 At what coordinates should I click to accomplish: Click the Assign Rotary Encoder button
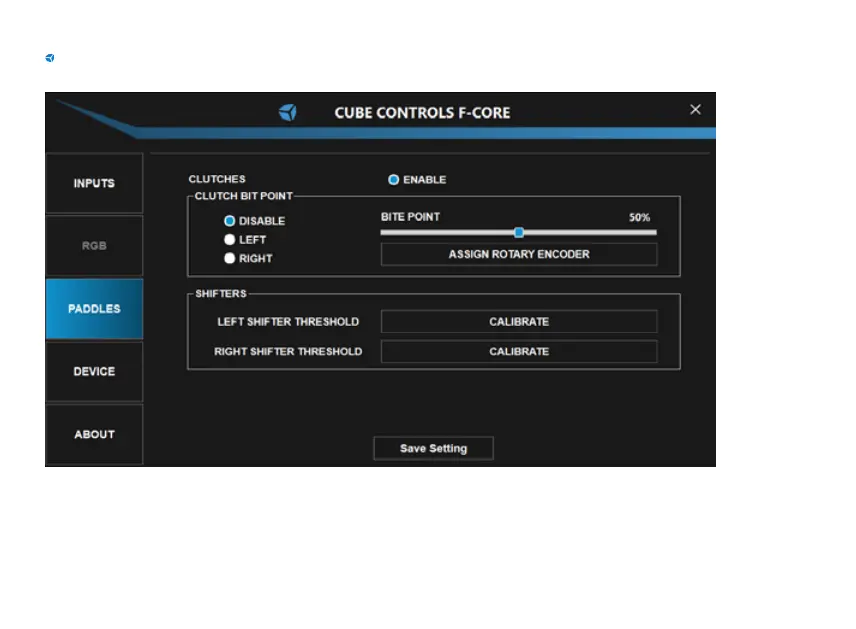(519, 254)
